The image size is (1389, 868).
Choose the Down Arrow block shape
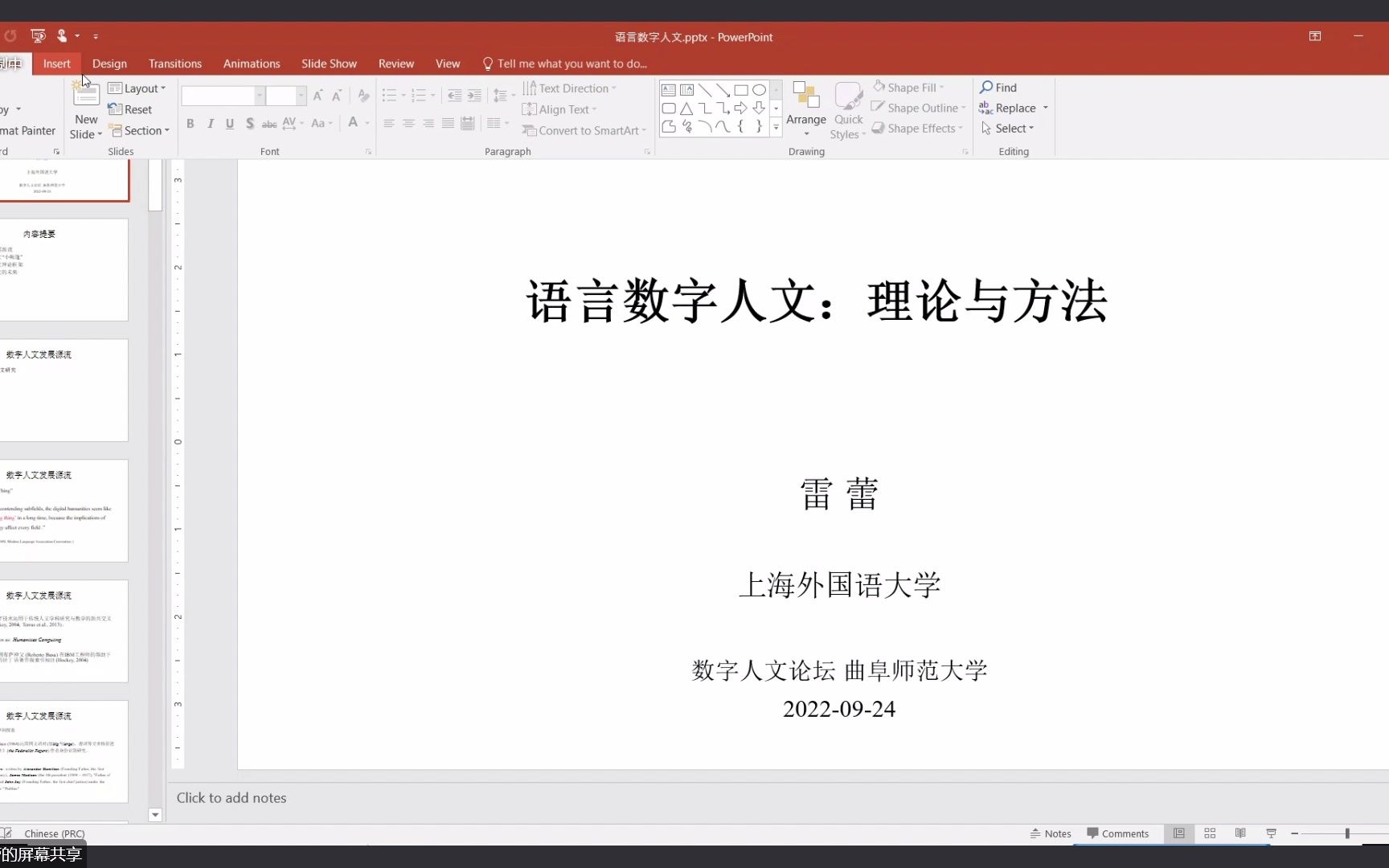point(759,108)
